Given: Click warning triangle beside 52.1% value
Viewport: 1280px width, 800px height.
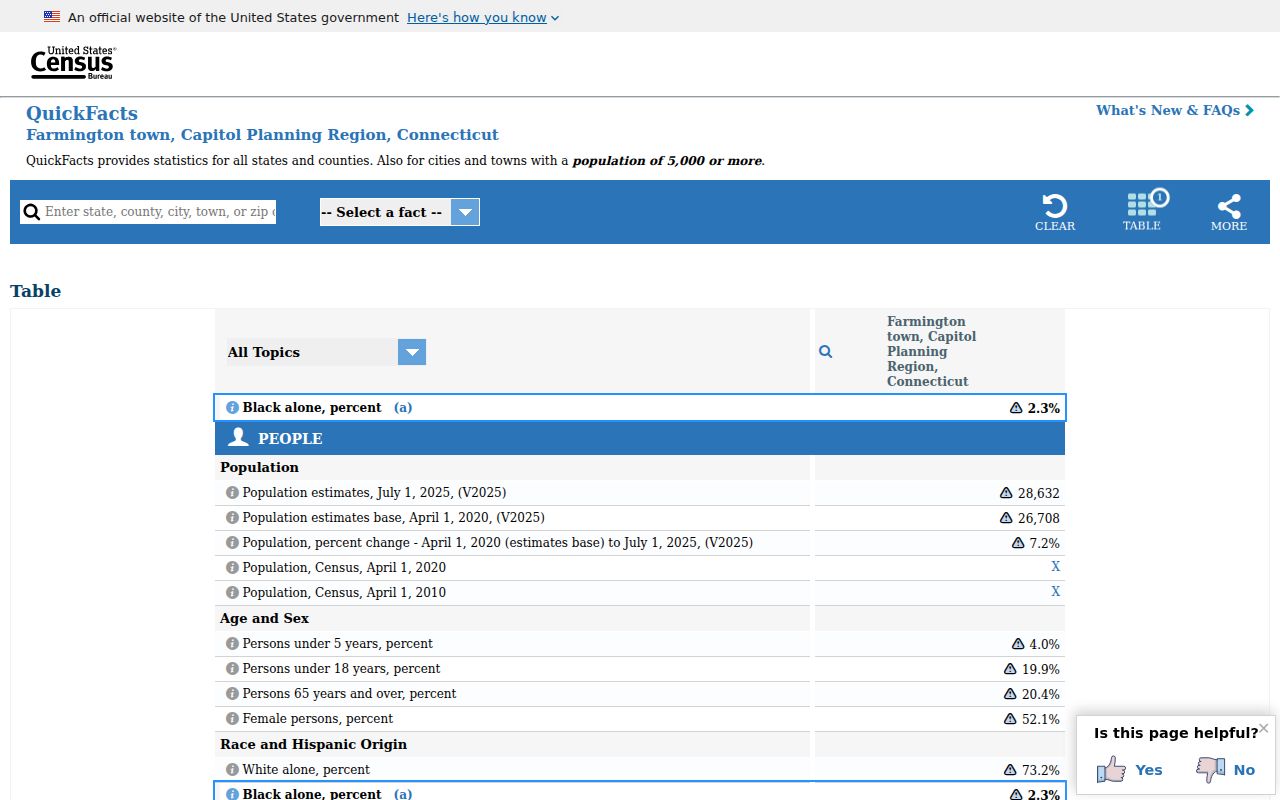Looking at the screenshot, I should pos(1010,719).
